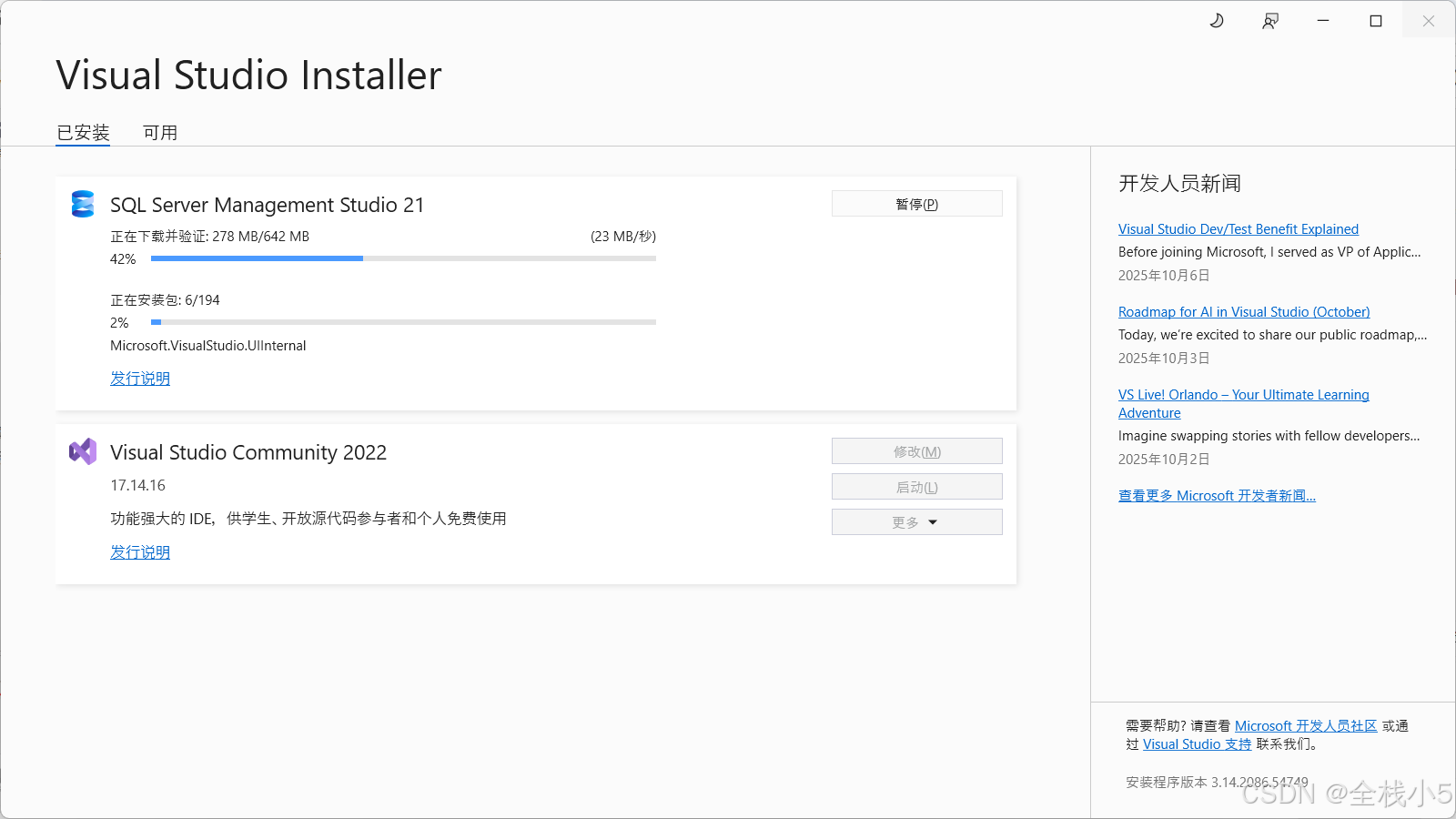Click 正在安装包: 6/194 status text
The image size is (1456, 819).
pyautogui.click(x=165, y=300)
